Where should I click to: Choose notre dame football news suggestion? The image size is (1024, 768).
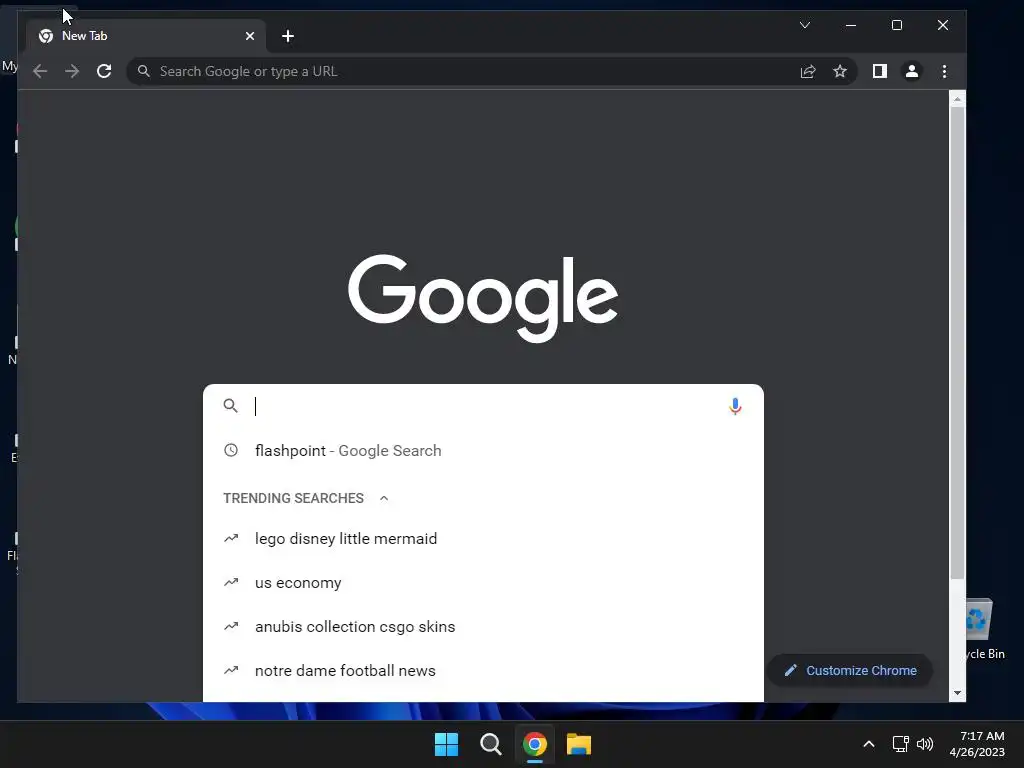(483, 671)
